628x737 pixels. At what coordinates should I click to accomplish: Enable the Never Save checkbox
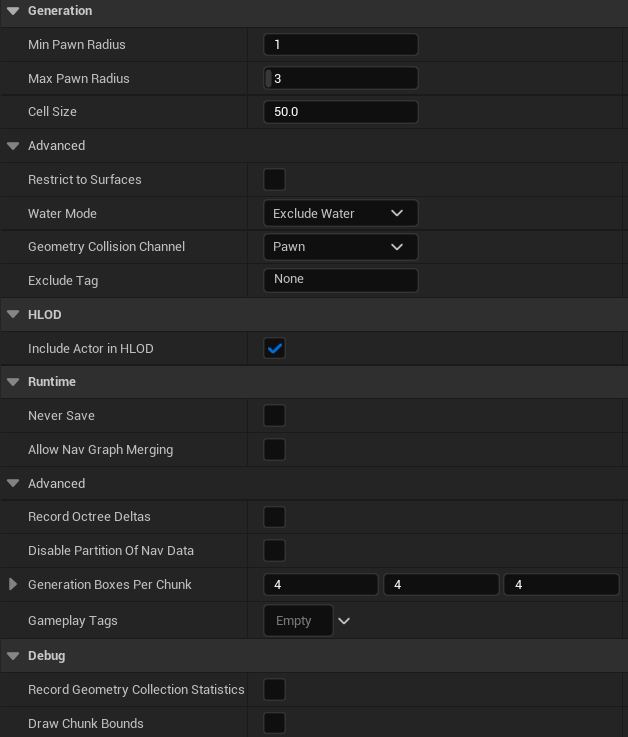coord(274,416)
